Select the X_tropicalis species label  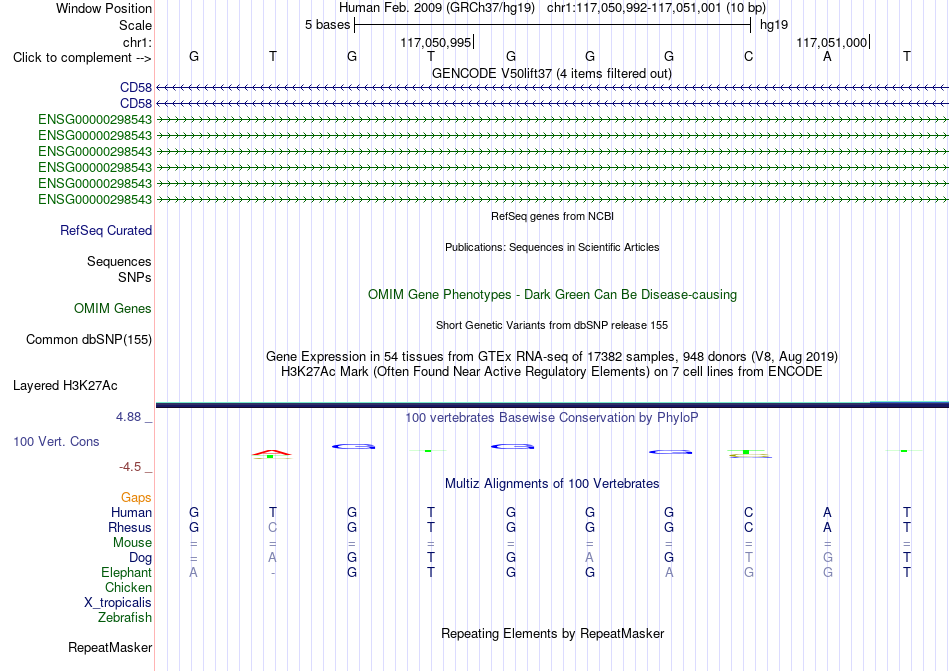coord(118,603)
